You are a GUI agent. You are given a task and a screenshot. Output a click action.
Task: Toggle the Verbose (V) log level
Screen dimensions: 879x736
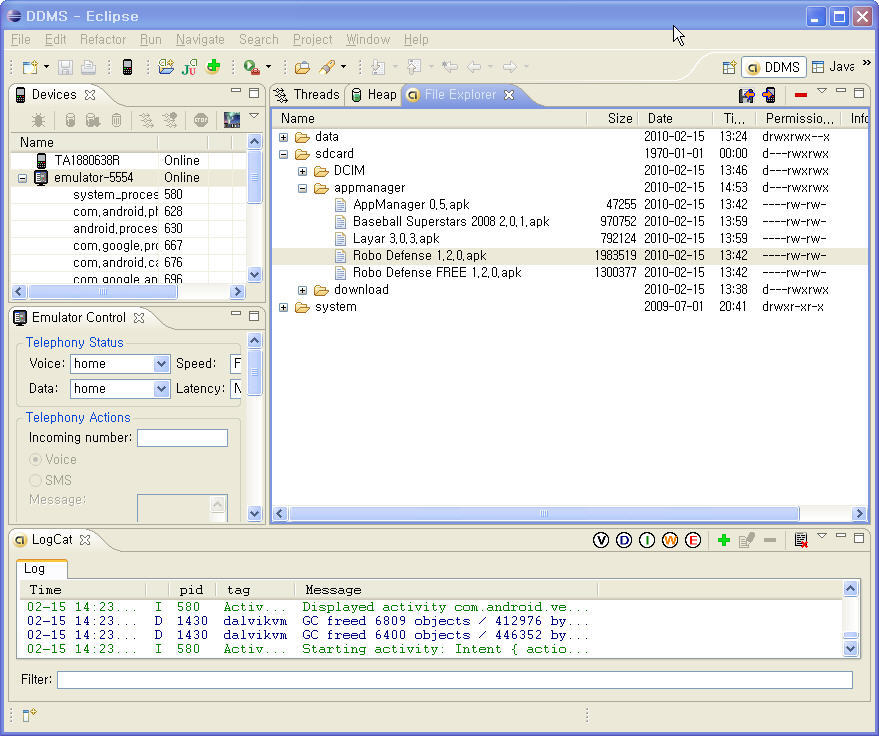pyautogui.click(x=601, y=540)
